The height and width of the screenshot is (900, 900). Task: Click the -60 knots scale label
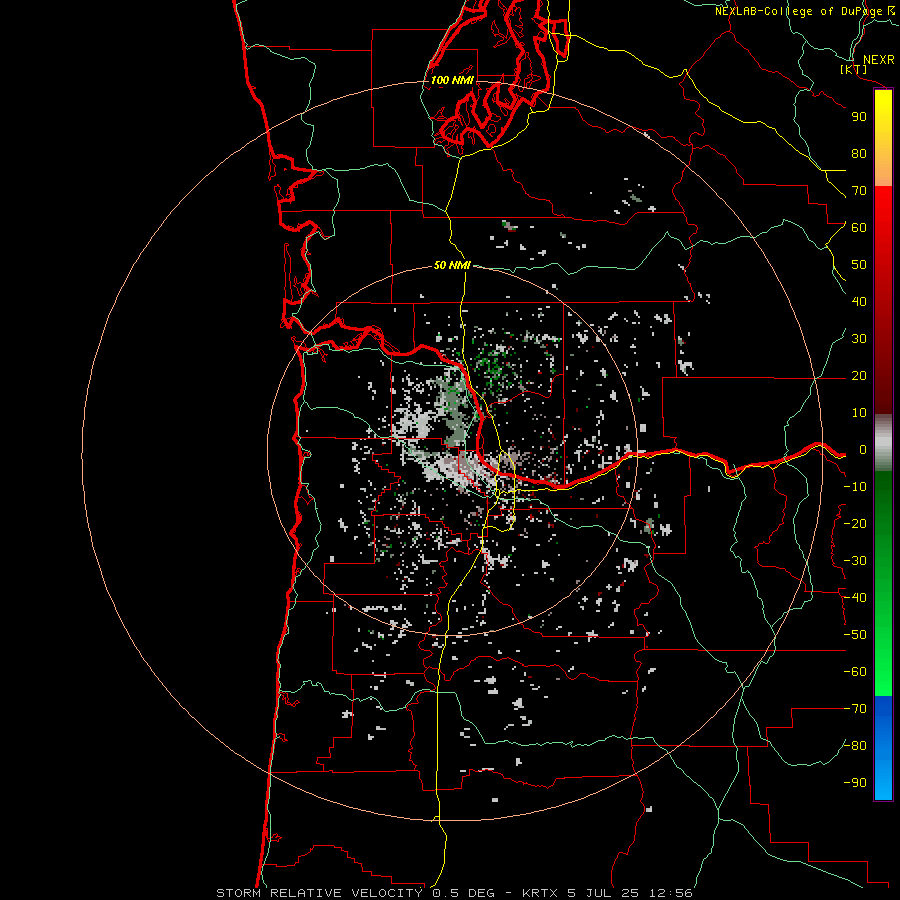pos(855,672)
